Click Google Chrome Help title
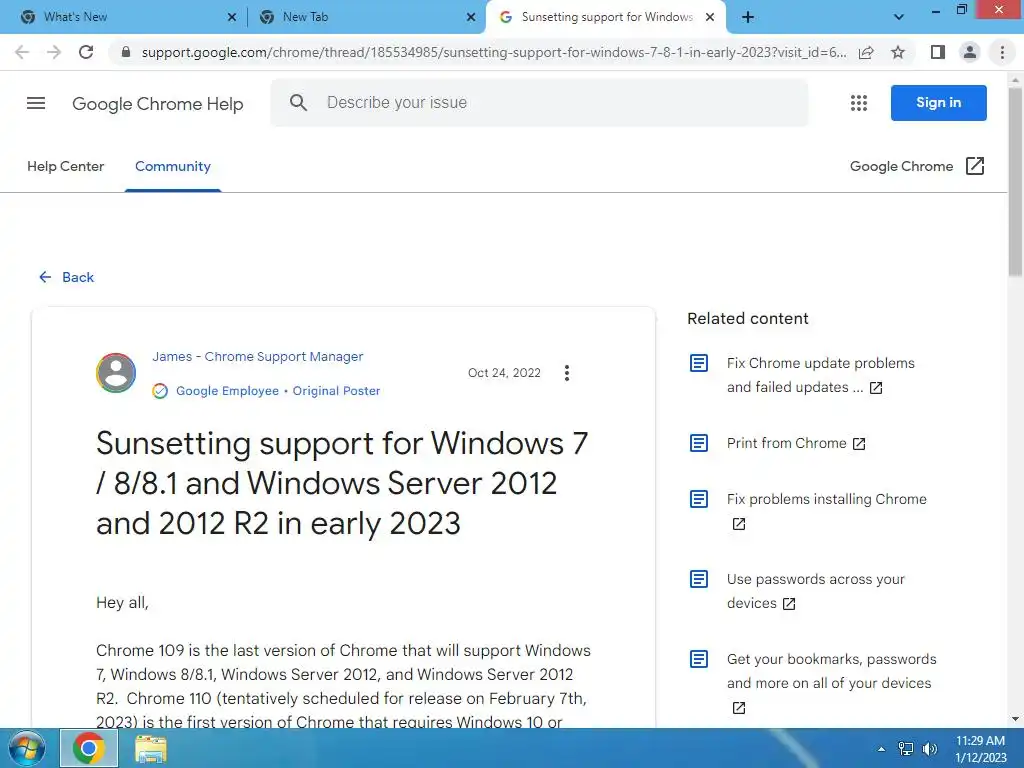 [157, 104]
